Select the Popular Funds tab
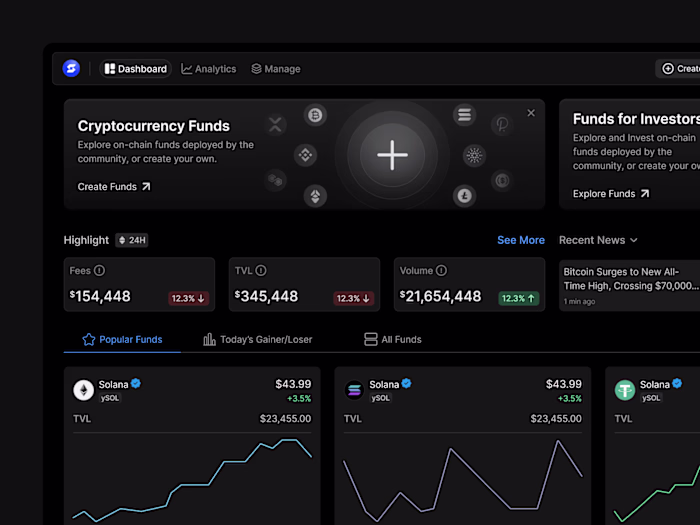700x525 pixels. pos(122,339)
